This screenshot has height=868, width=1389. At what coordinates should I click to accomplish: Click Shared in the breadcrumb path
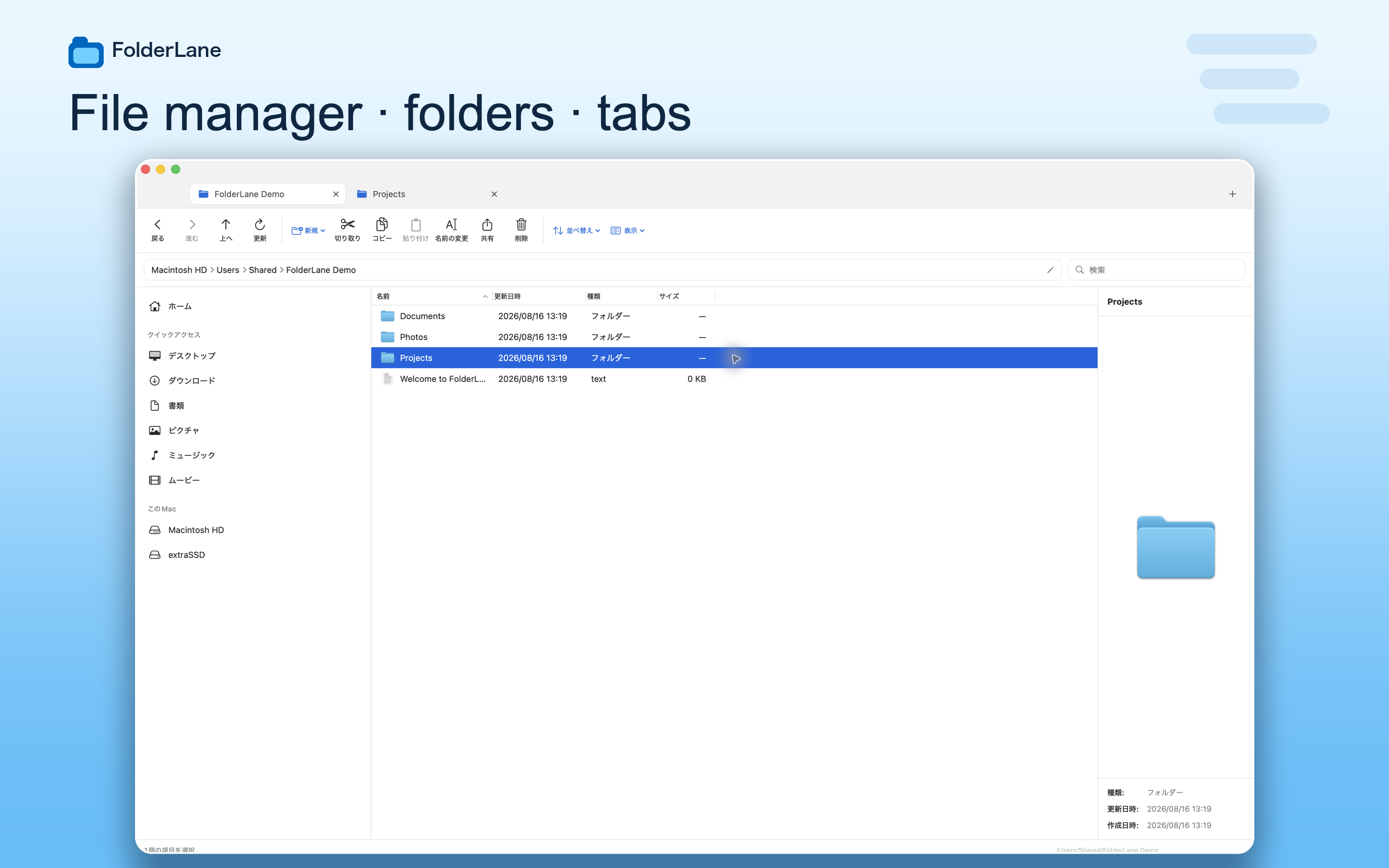[x=263, y=270]
